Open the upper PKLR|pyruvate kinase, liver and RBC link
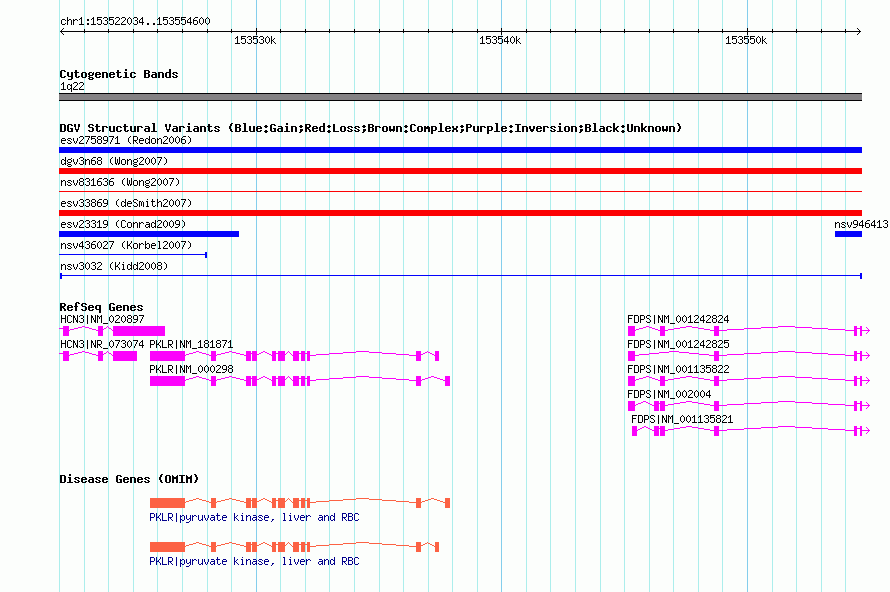 click(254, 518)
